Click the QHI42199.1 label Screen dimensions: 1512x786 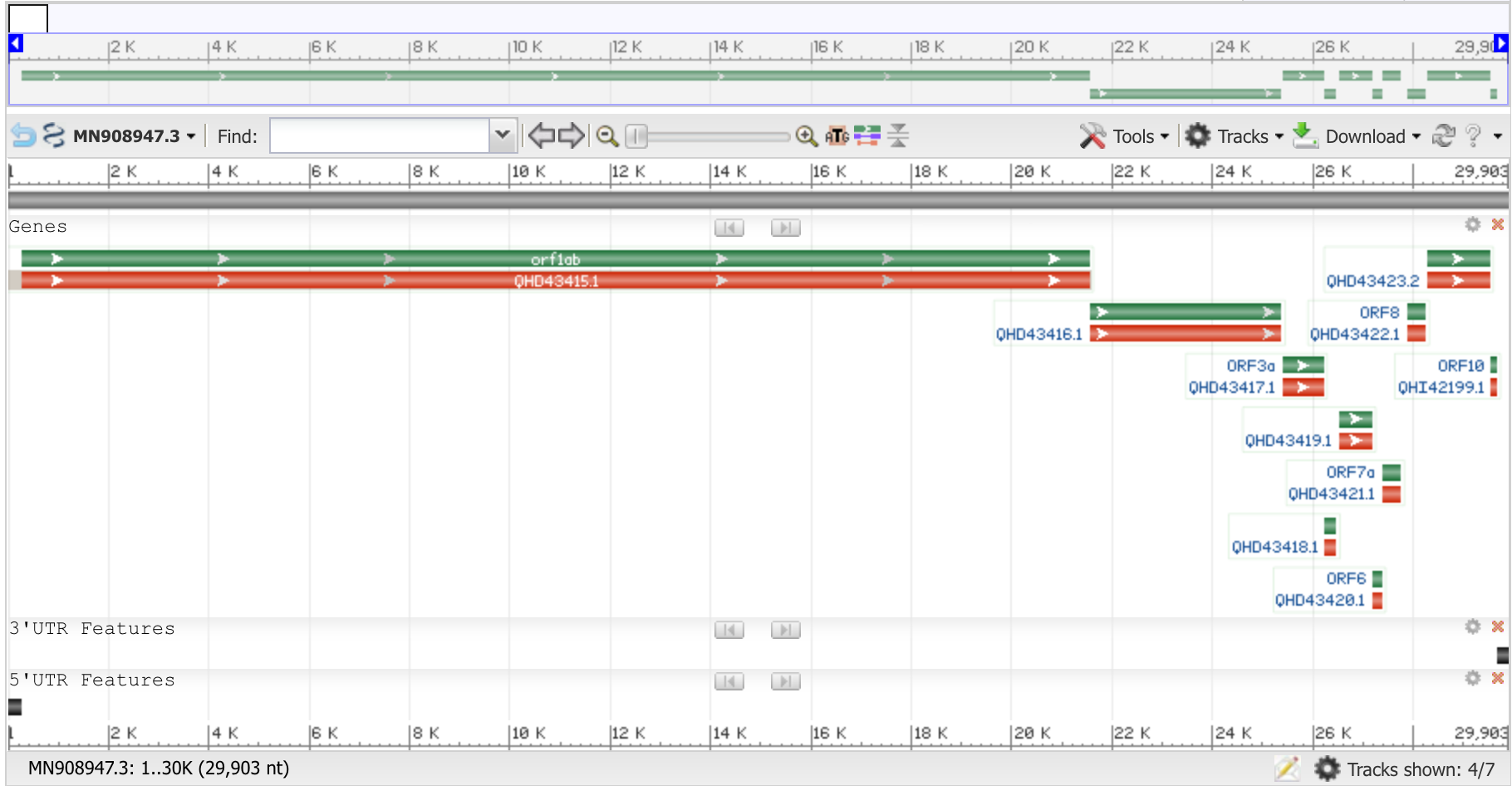(1441, 387)
